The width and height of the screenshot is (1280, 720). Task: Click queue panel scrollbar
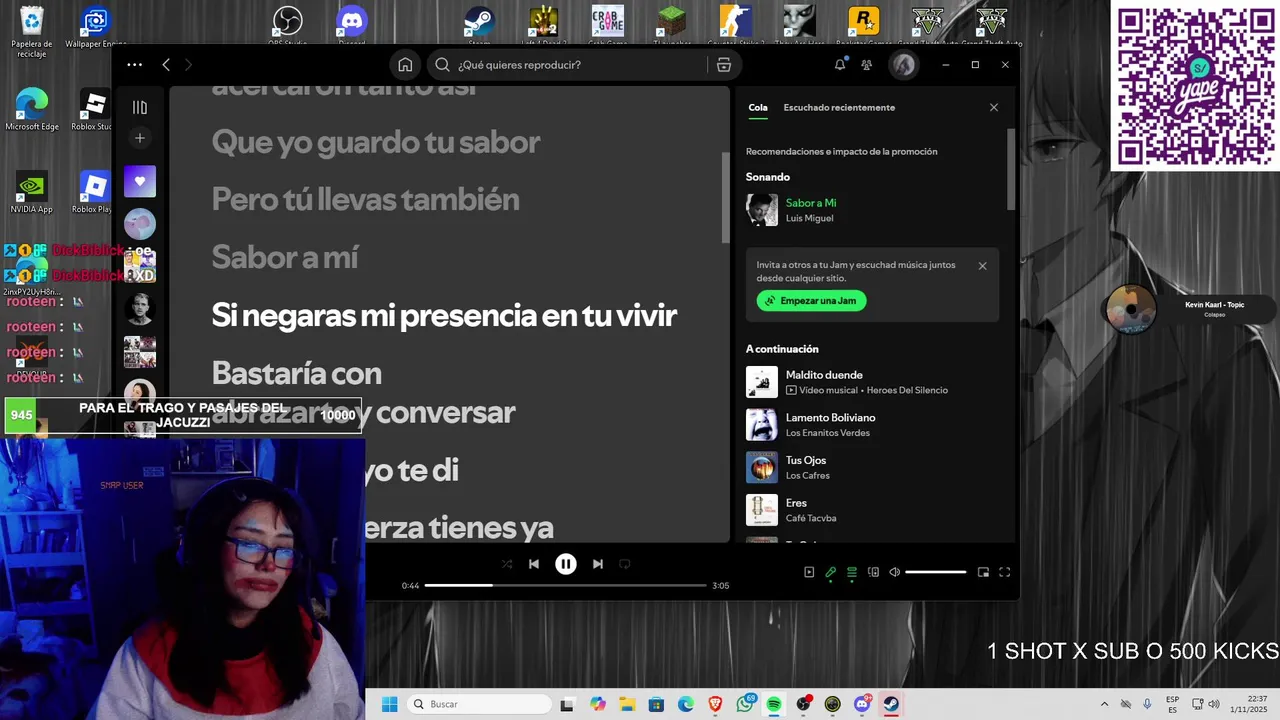1011,170
